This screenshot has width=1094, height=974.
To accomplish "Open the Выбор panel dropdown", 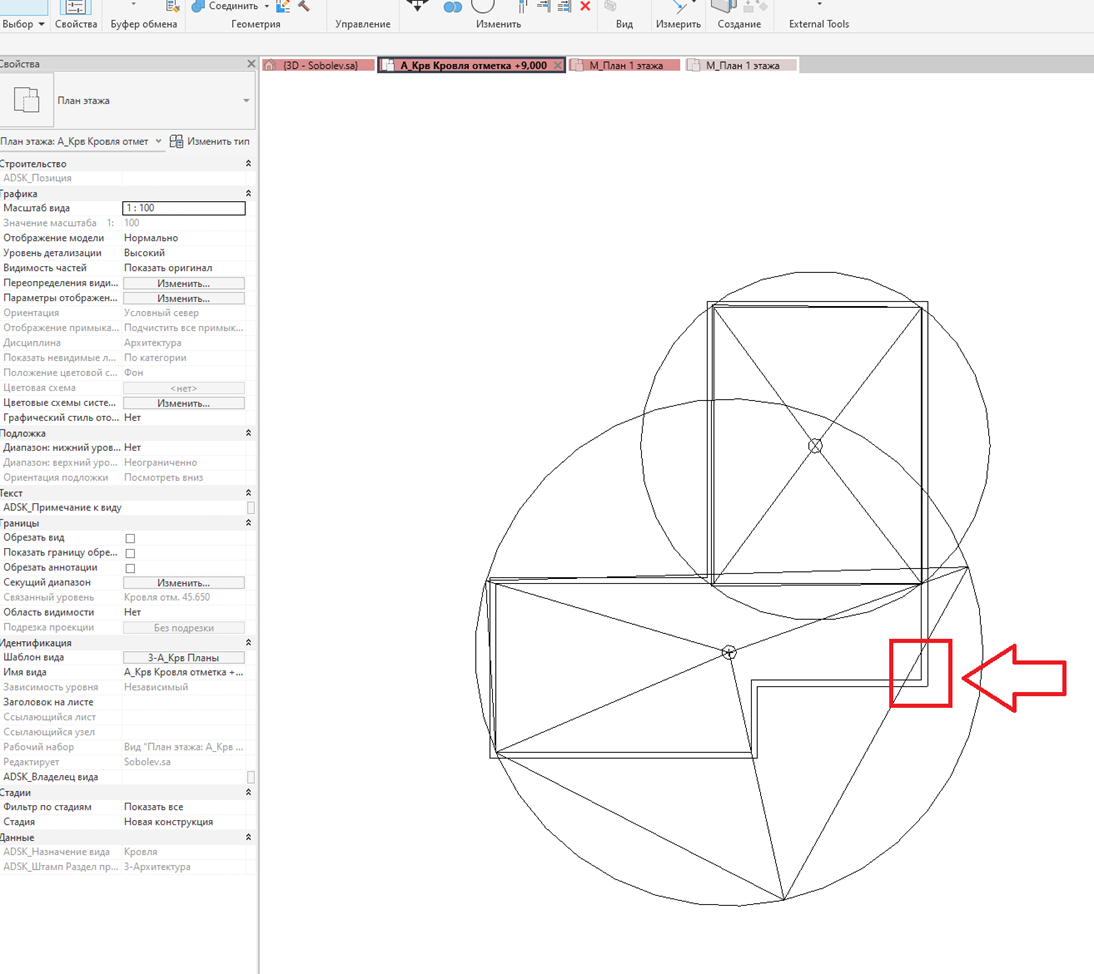I will (41, 24).
